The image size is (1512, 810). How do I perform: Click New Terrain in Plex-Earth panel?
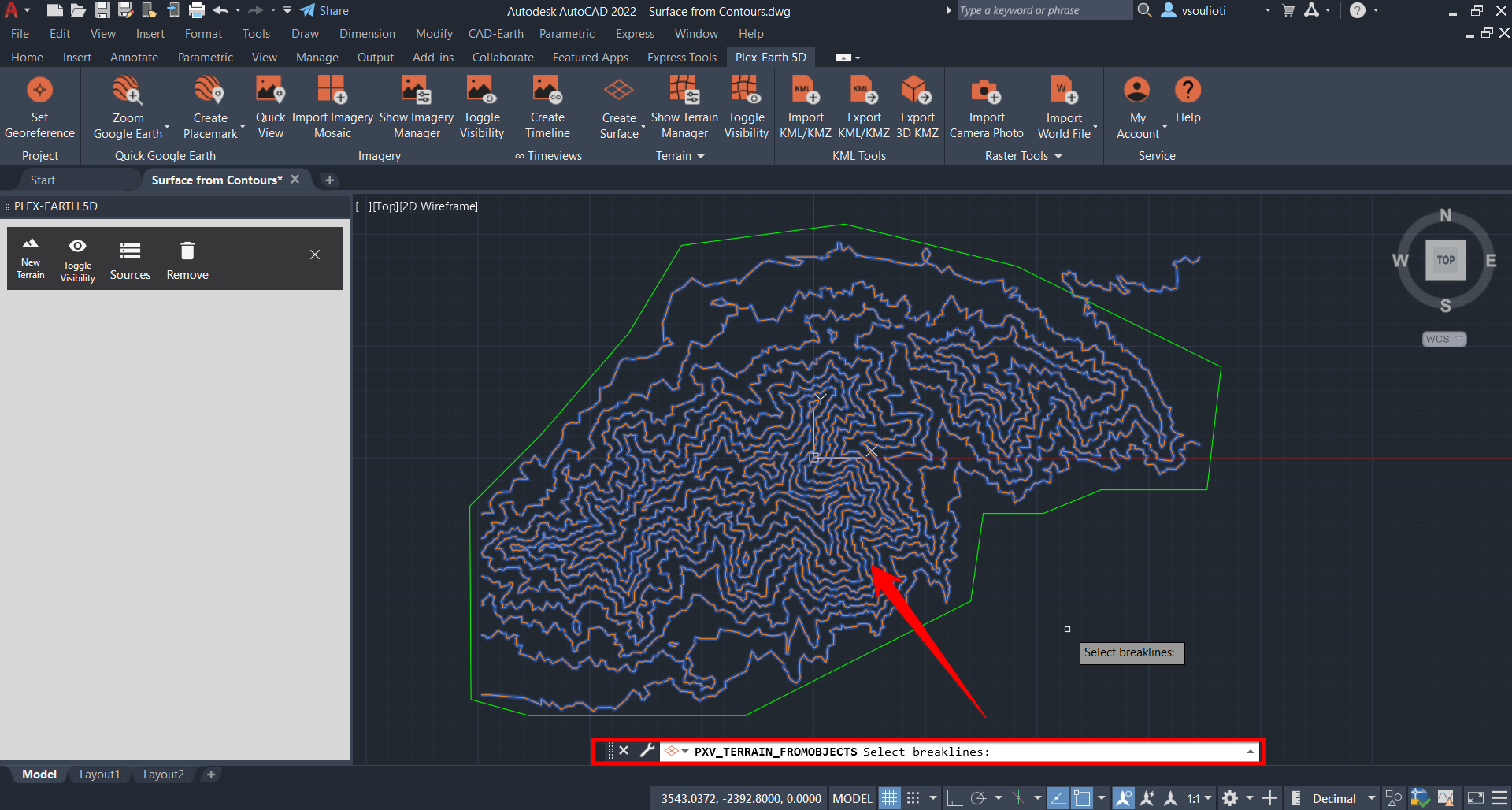tap(31, 258)
